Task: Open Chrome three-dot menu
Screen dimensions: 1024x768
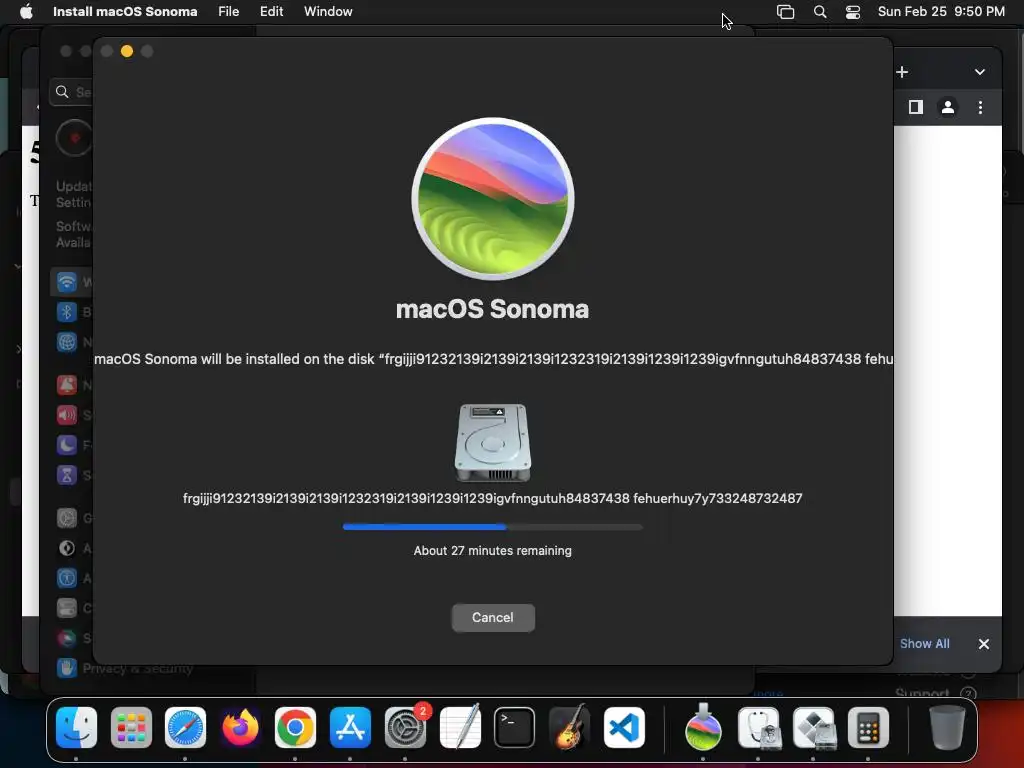Action: pos(980,107)
